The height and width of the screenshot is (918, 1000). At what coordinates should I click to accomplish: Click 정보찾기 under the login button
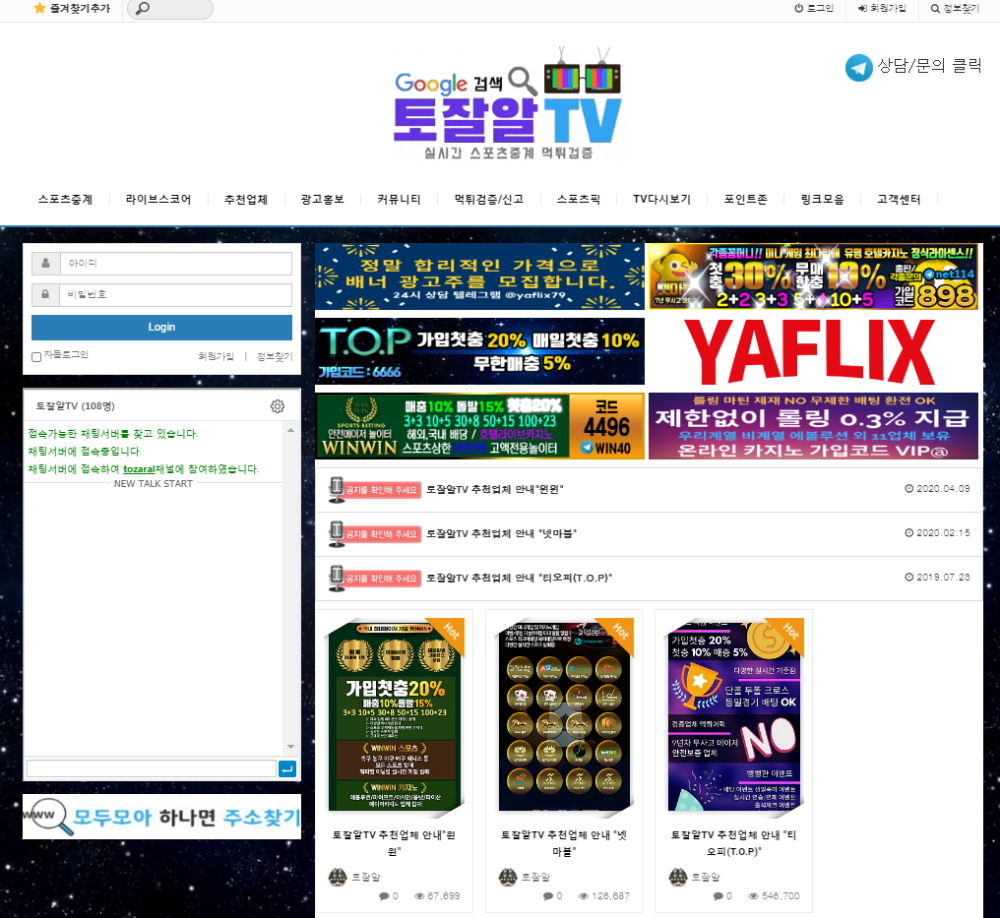(x=274, y=356)
